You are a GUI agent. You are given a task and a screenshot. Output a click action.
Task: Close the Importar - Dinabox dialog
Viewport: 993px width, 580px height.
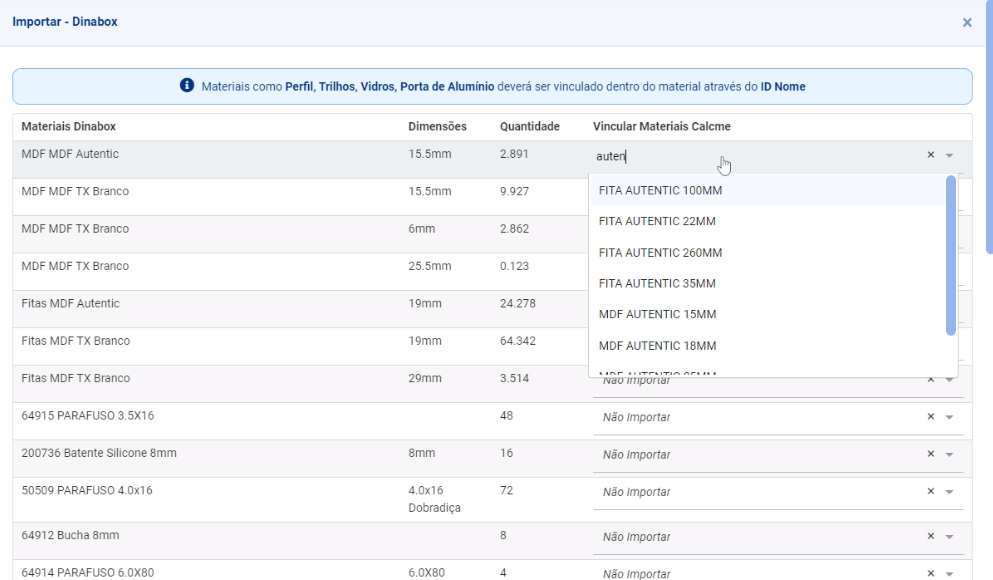pos(966,22)
